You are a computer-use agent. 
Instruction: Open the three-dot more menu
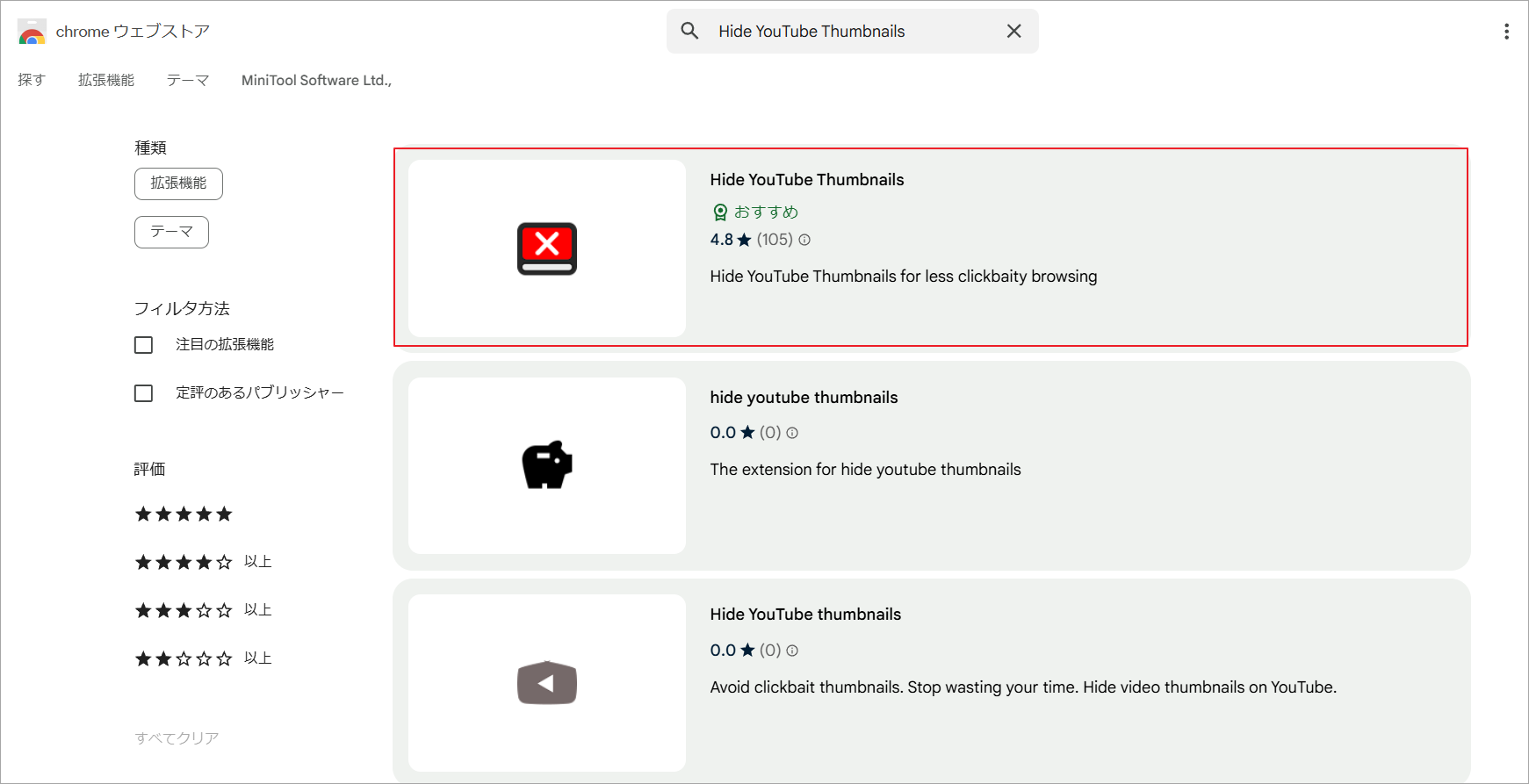[1506, 32]
